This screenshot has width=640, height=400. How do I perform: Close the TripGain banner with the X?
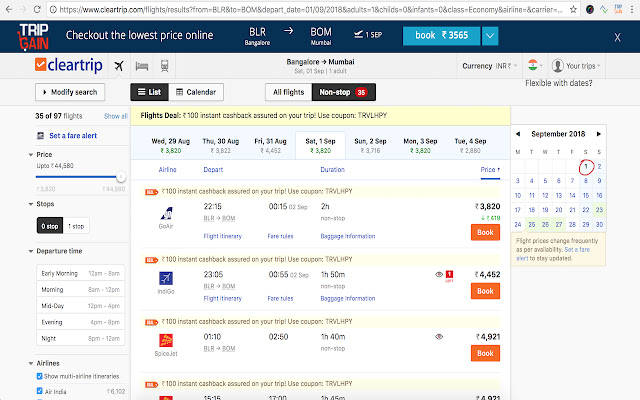click(x=617, y=38)
